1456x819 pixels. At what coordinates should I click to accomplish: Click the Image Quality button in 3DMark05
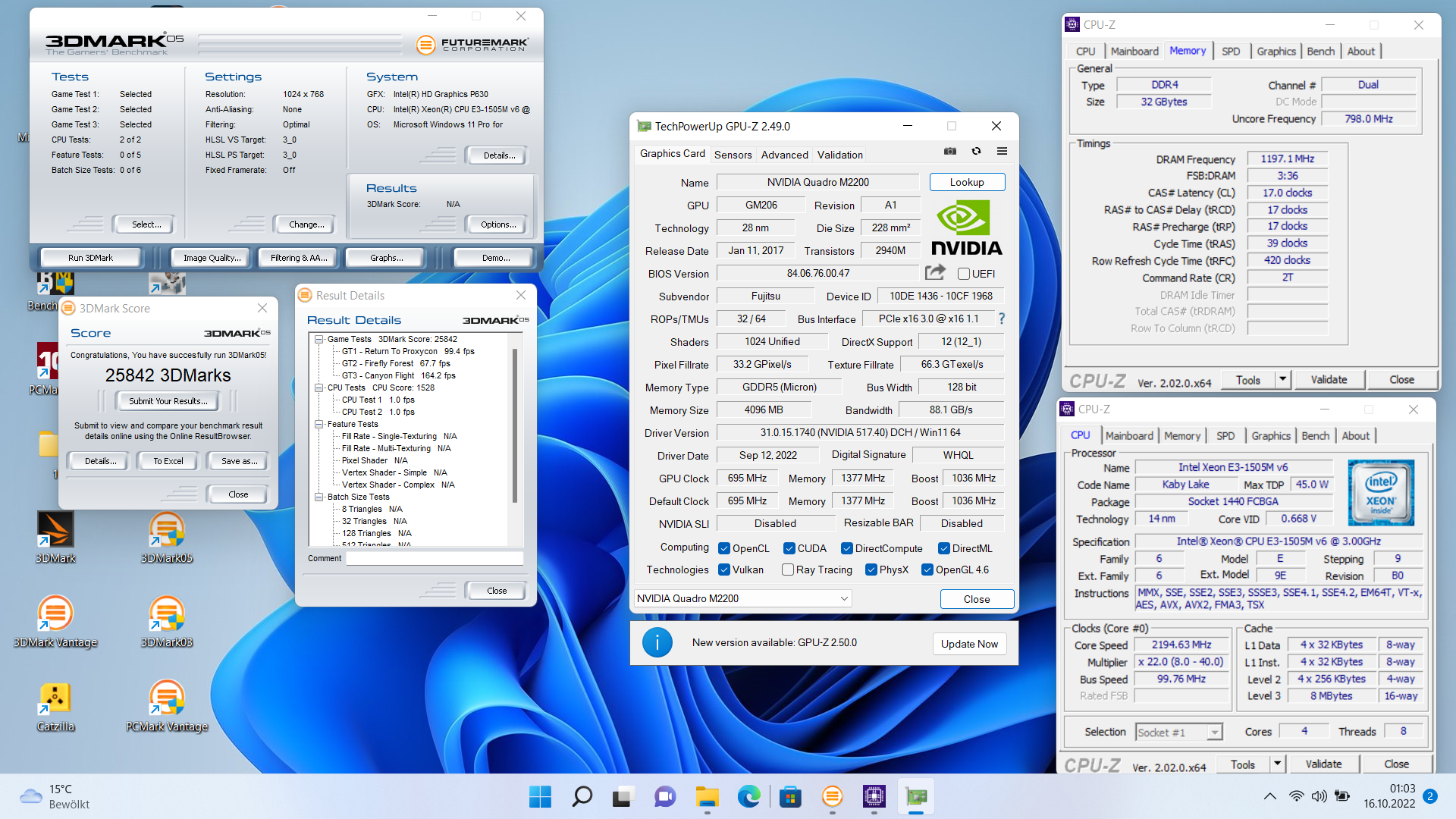coord(212,258)
